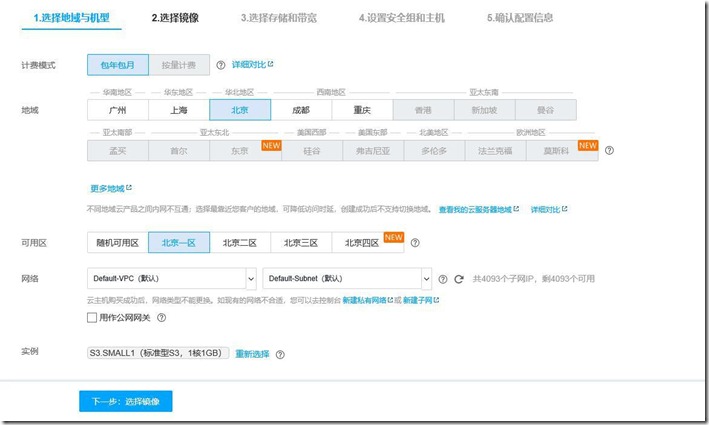Click help icon after Moscow region row
The image size is (709, 425).
tap(609, 150)
